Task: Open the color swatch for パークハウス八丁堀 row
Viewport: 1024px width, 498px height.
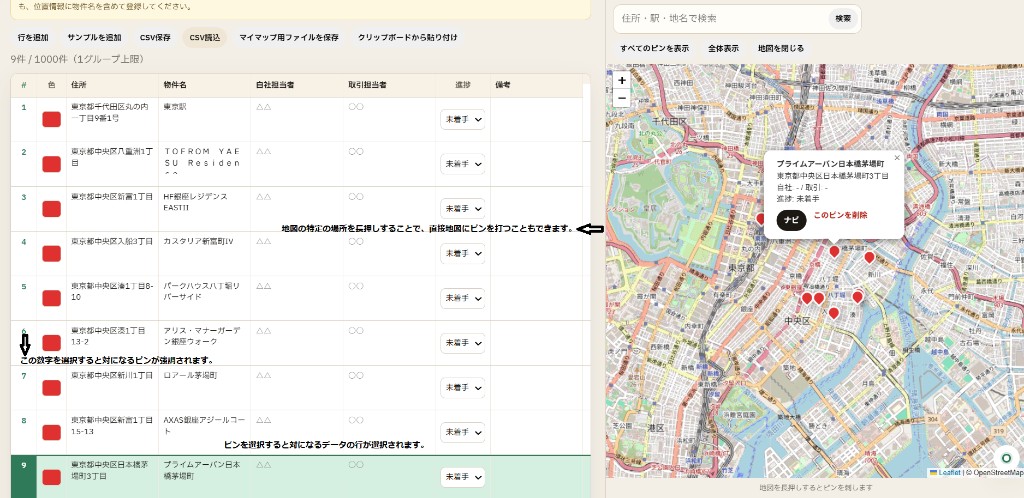Action: click(52, 298)
